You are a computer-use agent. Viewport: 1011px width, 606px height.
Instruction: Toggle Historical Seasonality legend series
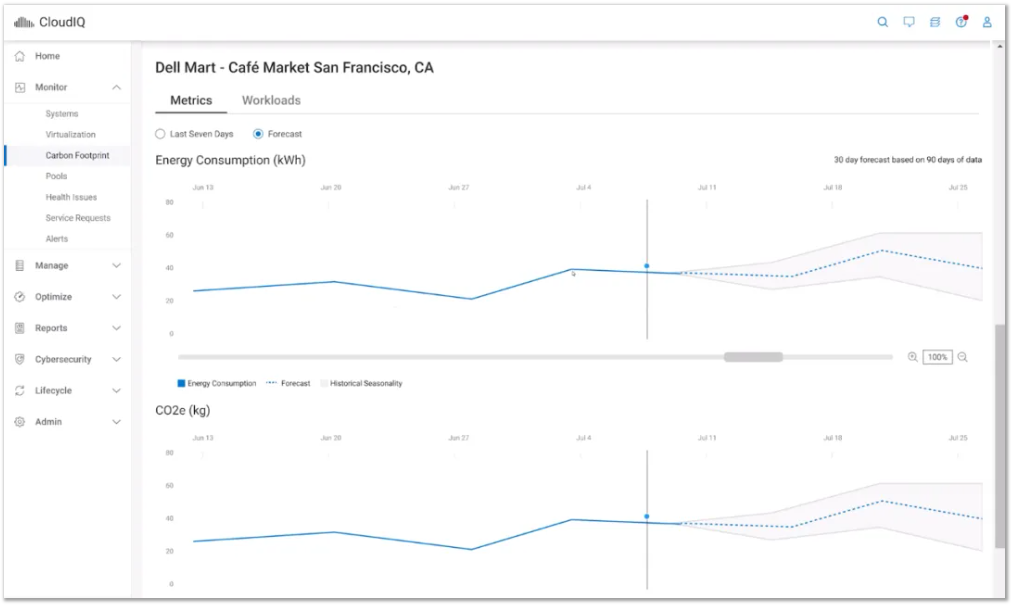pyautogui.click(x=361, y=384)
